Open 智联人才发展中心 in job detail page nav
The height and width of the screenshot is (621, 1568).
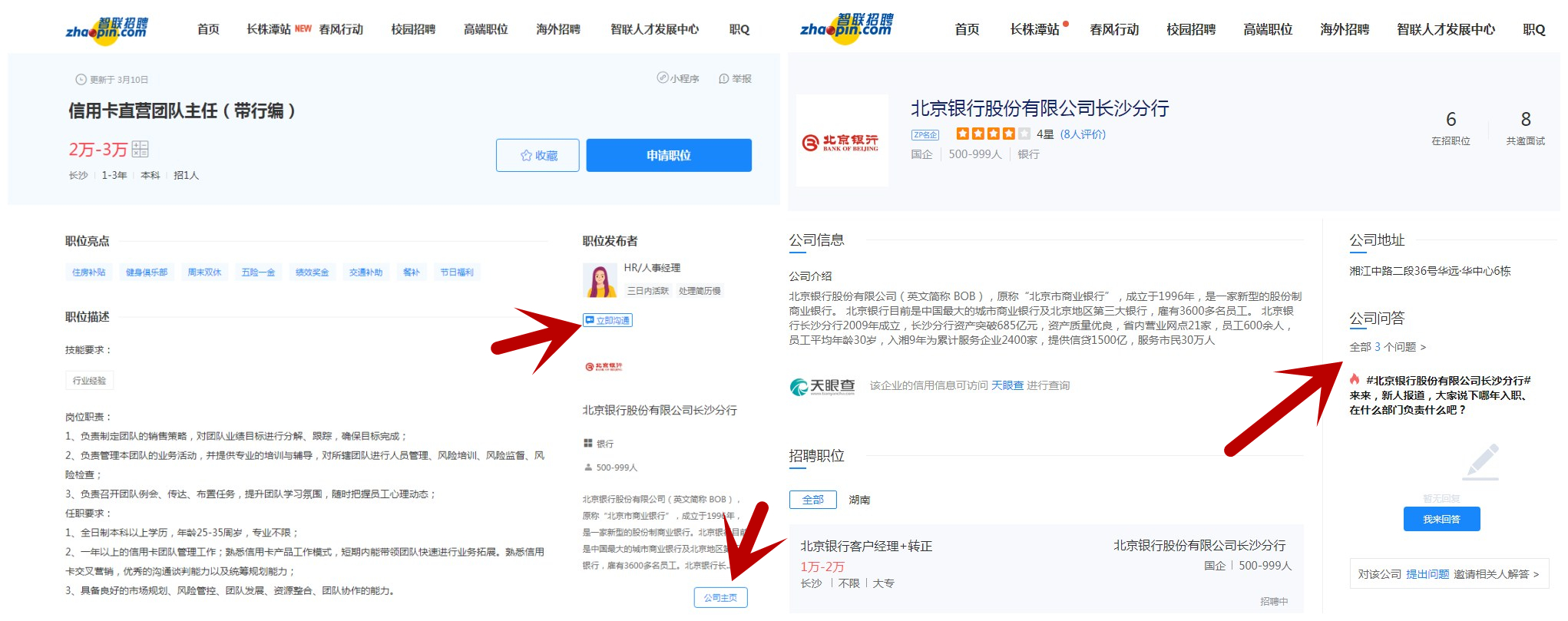pos(654,29)
